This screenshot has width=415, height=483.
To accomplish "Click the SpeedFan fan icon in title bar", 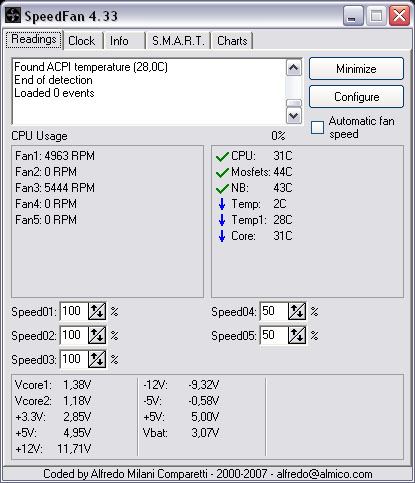I will click(13, 16).
